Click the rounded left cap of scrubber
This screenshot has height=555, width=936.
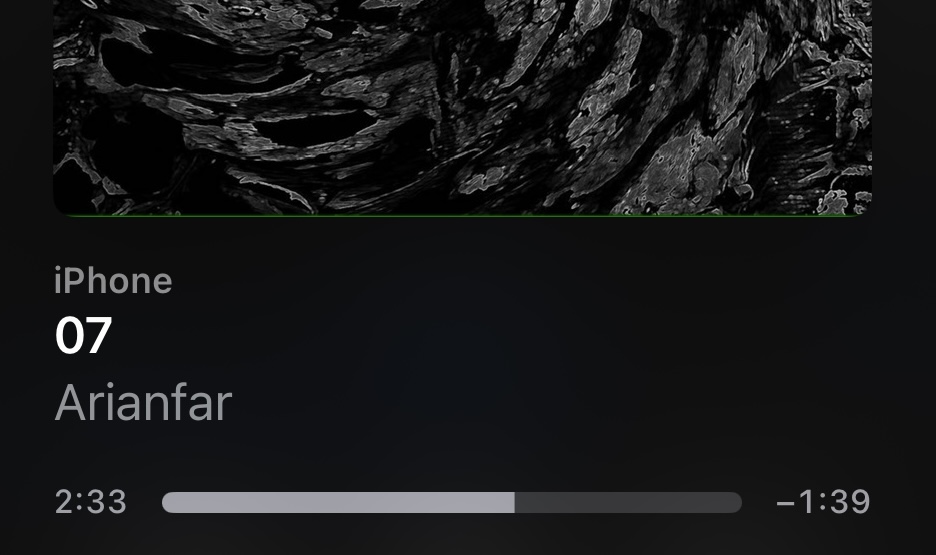167,502
